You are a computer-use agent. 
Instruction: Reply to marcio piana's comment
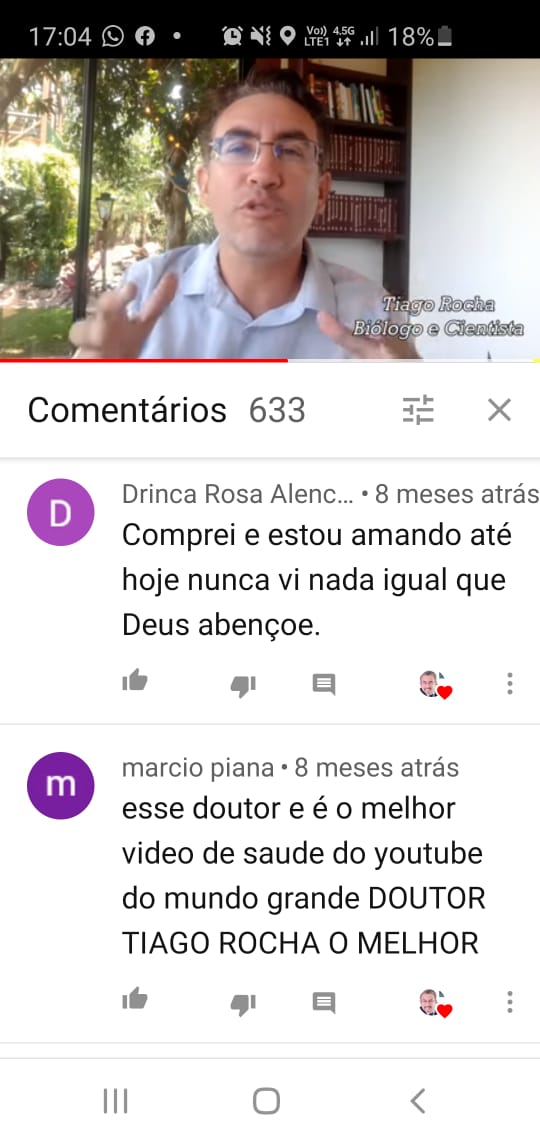click(324, 1003)
